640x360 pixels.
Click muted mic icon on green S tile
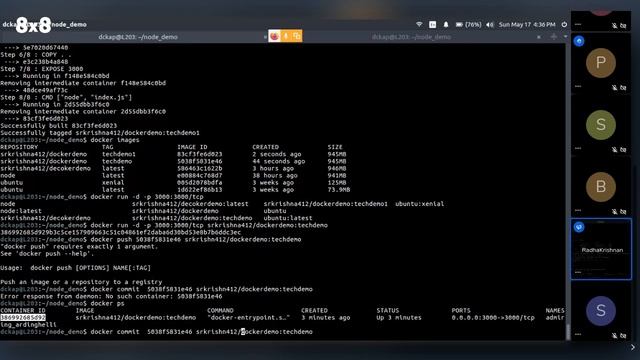(615, 149)
